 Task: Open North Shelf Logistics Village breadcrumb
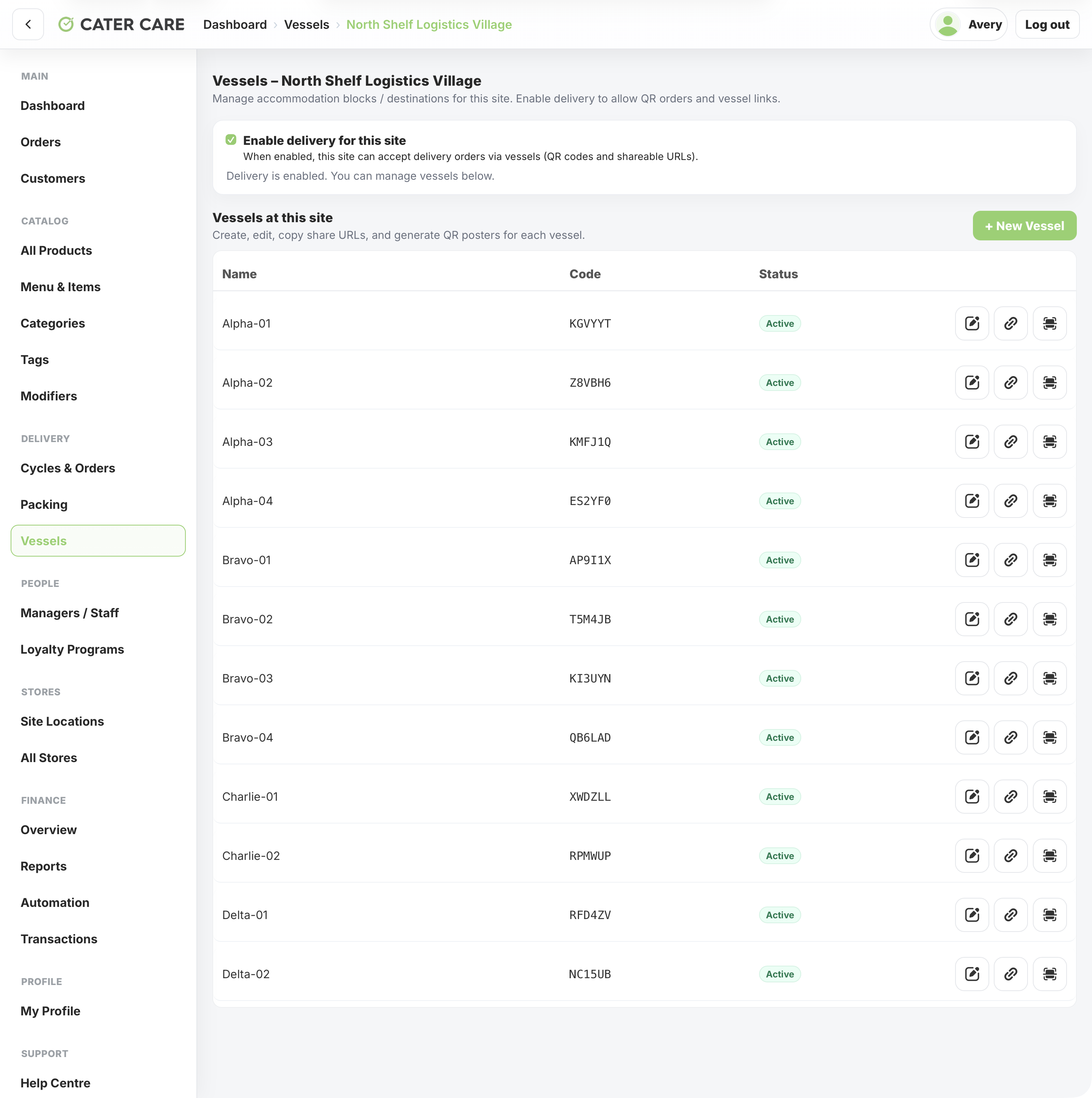click(429, 24)
